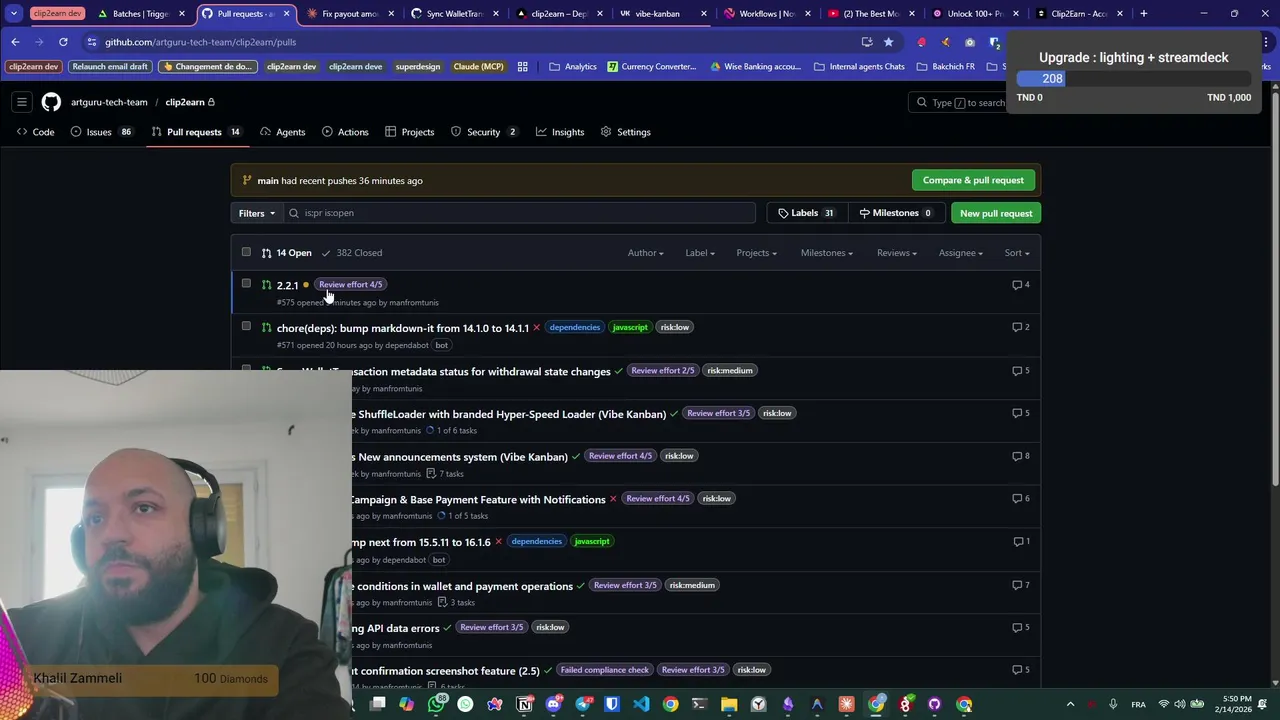This screenshot has width=1280, height=720.
Task: Expand the Filters dropdown
Action: 257,213
